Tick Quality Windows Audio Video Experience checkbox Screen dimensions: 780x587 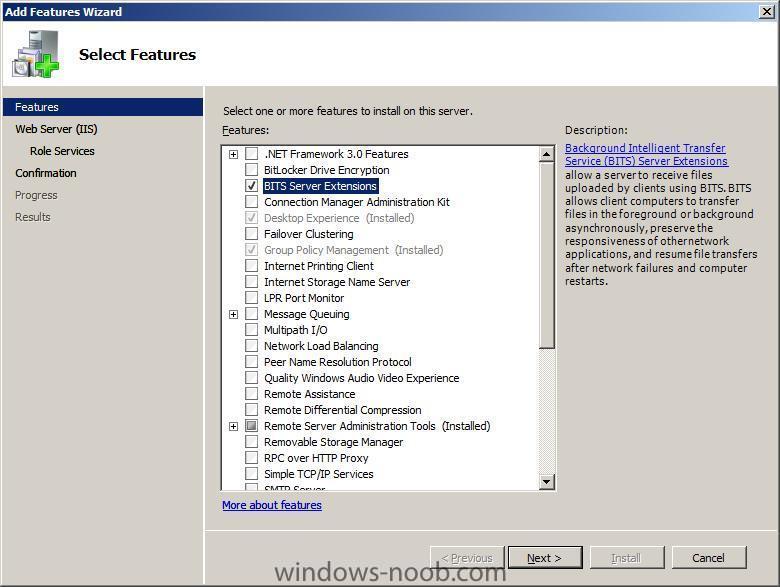click(252, 378)
